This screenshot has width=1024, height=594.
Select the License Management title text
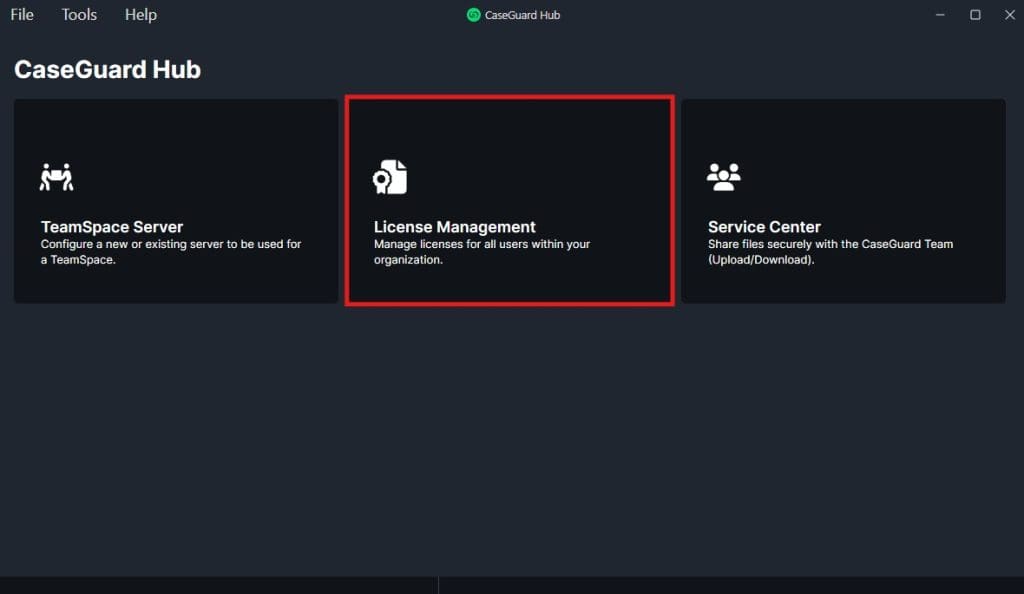tap(454, 227)
